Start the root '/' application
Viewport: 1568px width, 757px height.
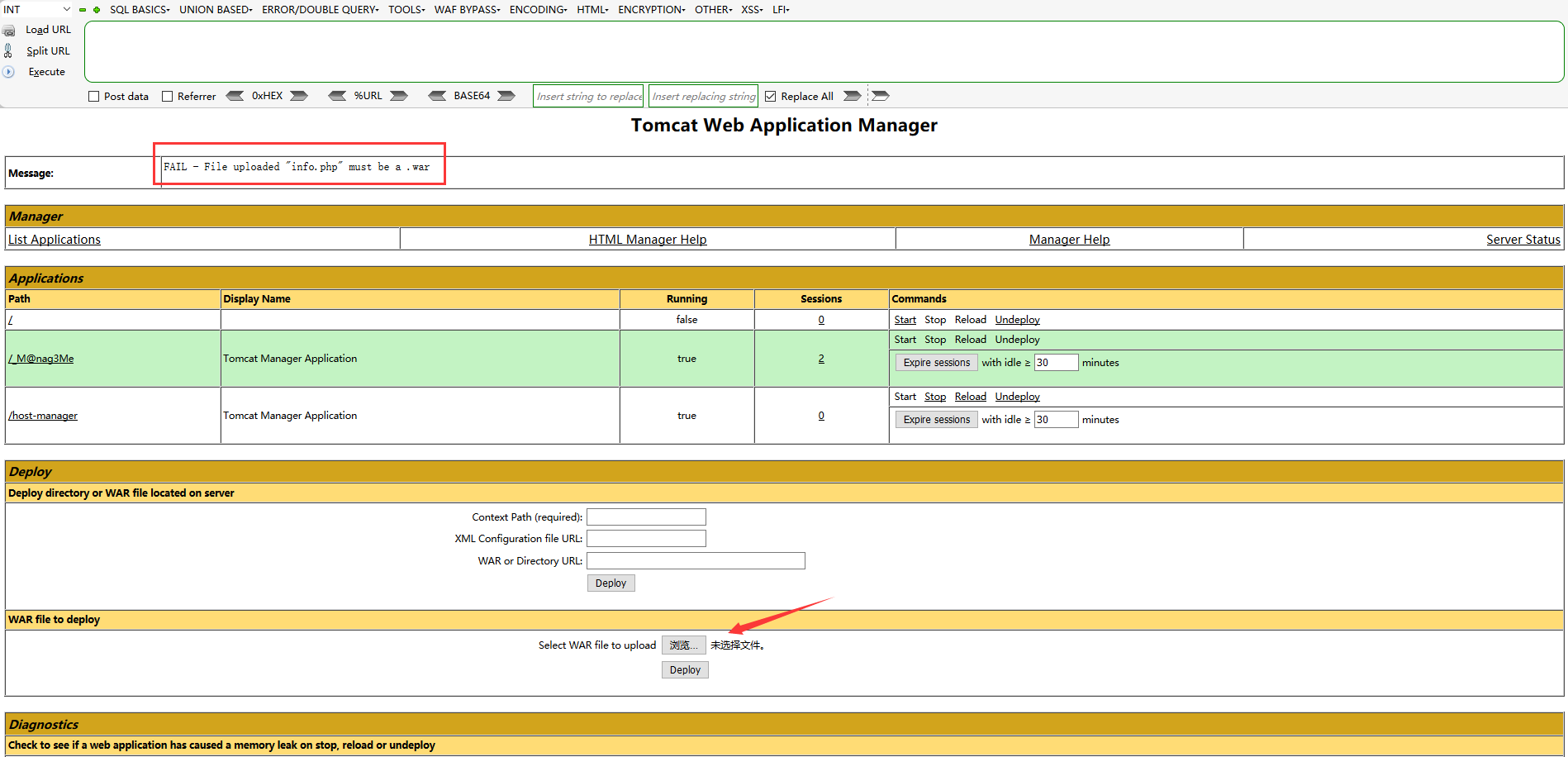pyautogui.click(x=905, y=320)
